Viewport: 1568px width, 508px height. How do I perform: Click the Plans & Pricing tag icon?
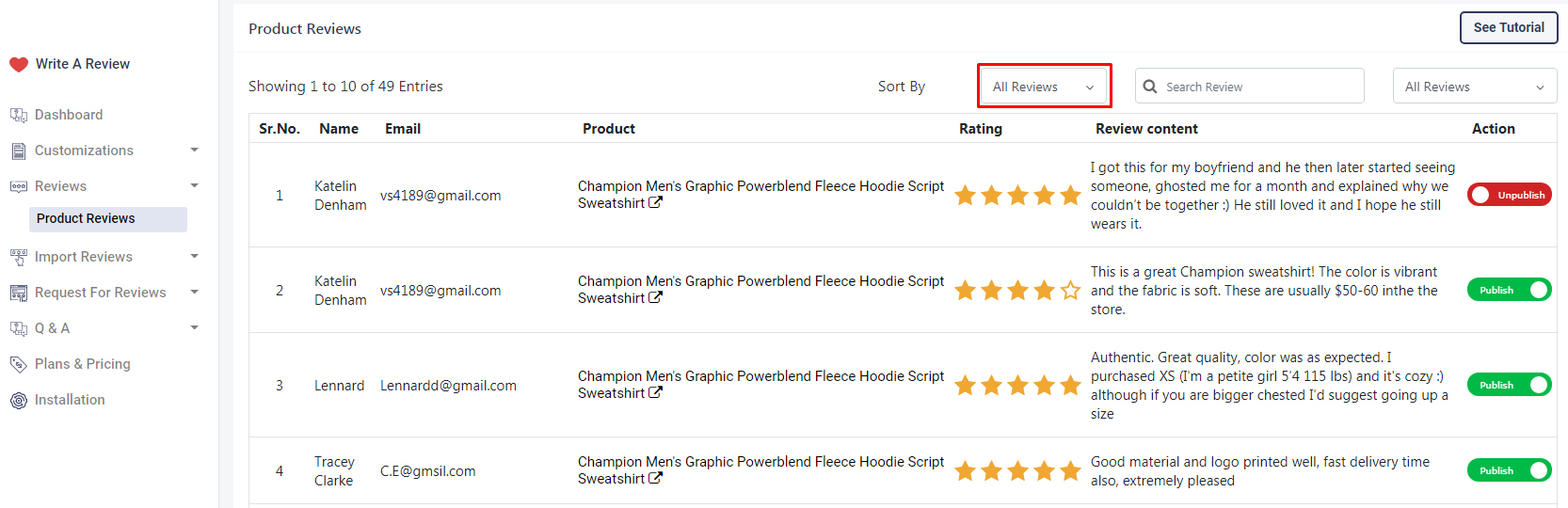point(19,364)
